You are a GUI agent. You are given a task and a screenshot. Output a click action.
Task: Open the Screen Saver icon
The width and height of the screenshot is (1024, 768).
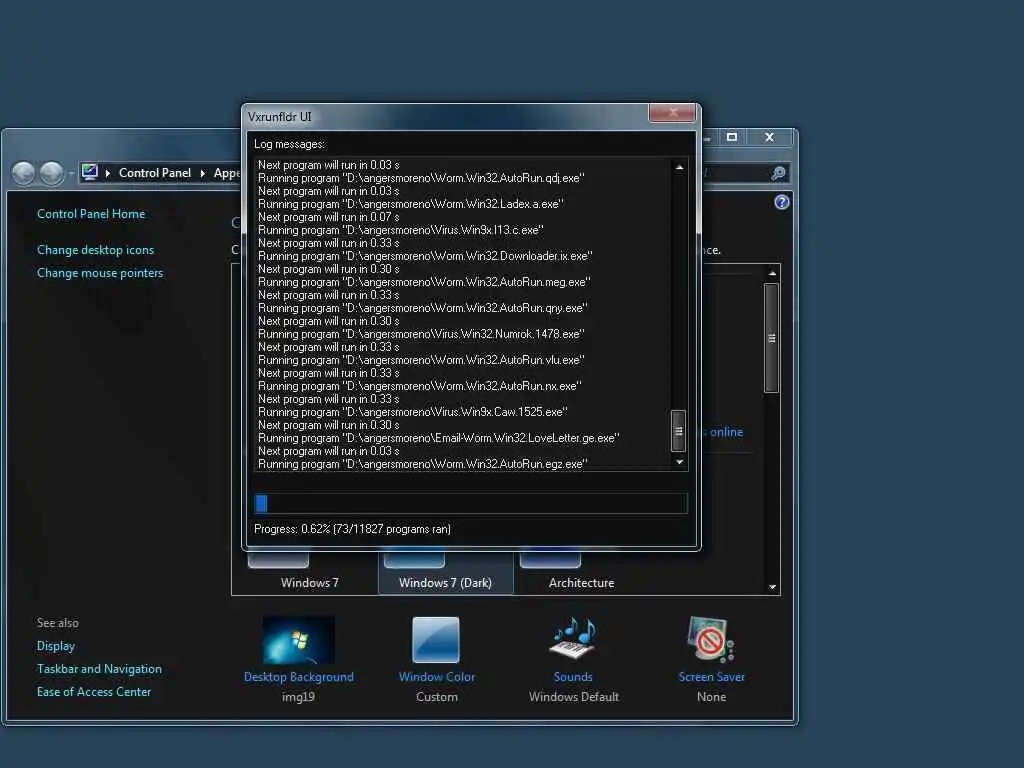click(x=711, y=639)
